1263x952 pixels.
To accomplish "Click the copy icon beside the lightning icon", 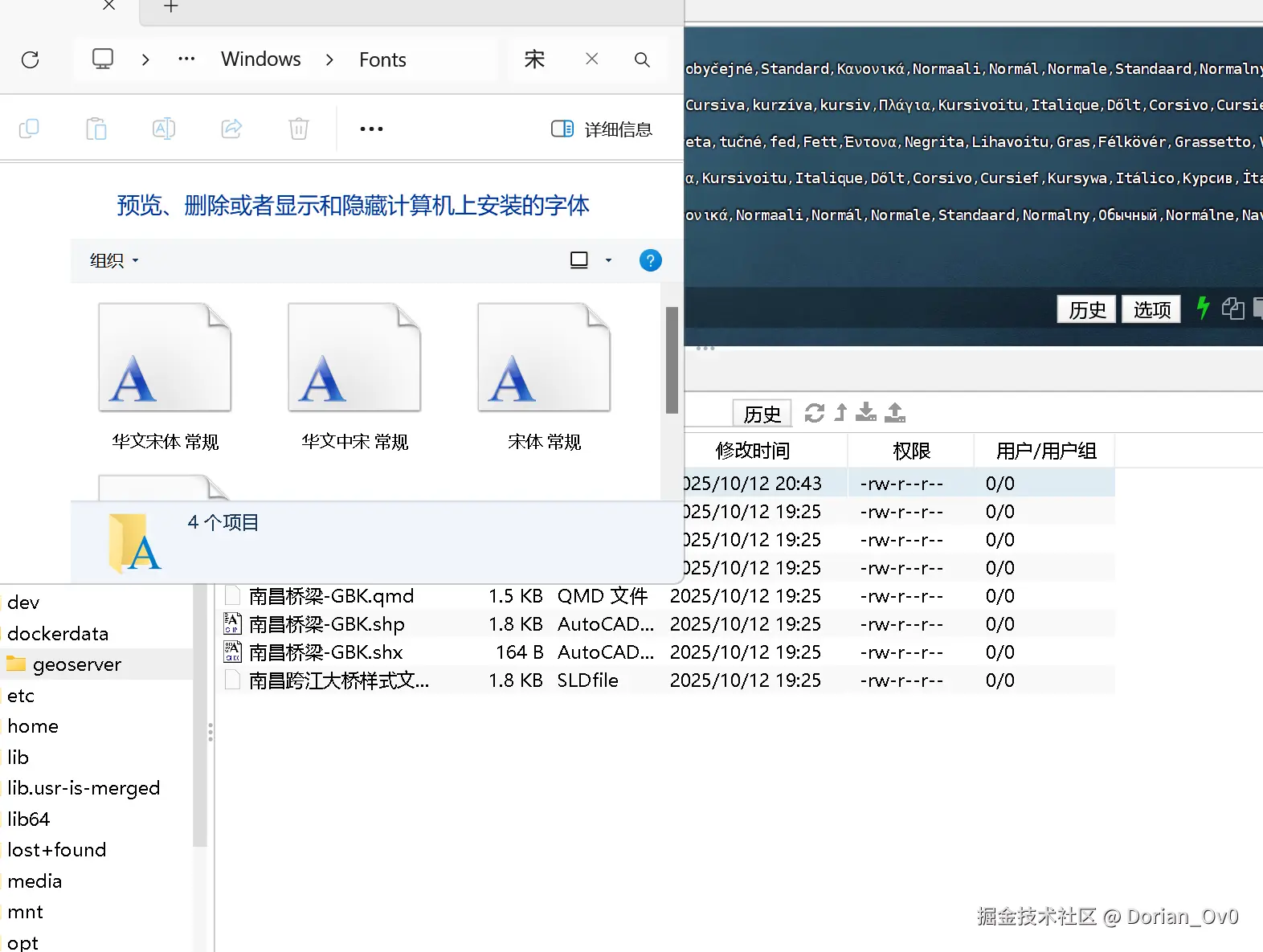I will [1232, 308].
